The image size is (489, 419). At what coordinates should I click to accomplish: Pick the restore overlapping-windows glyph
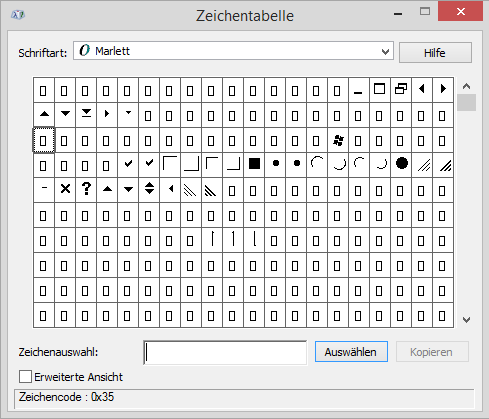(400, 90)
